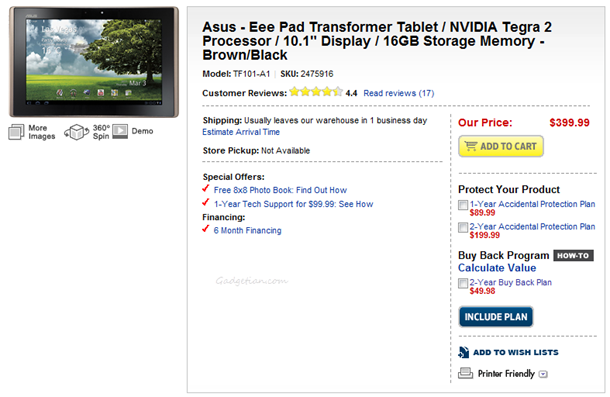Open 1-Year Tech Support See How link
Screen dimensions: 610x397
[x=293, y=204]
